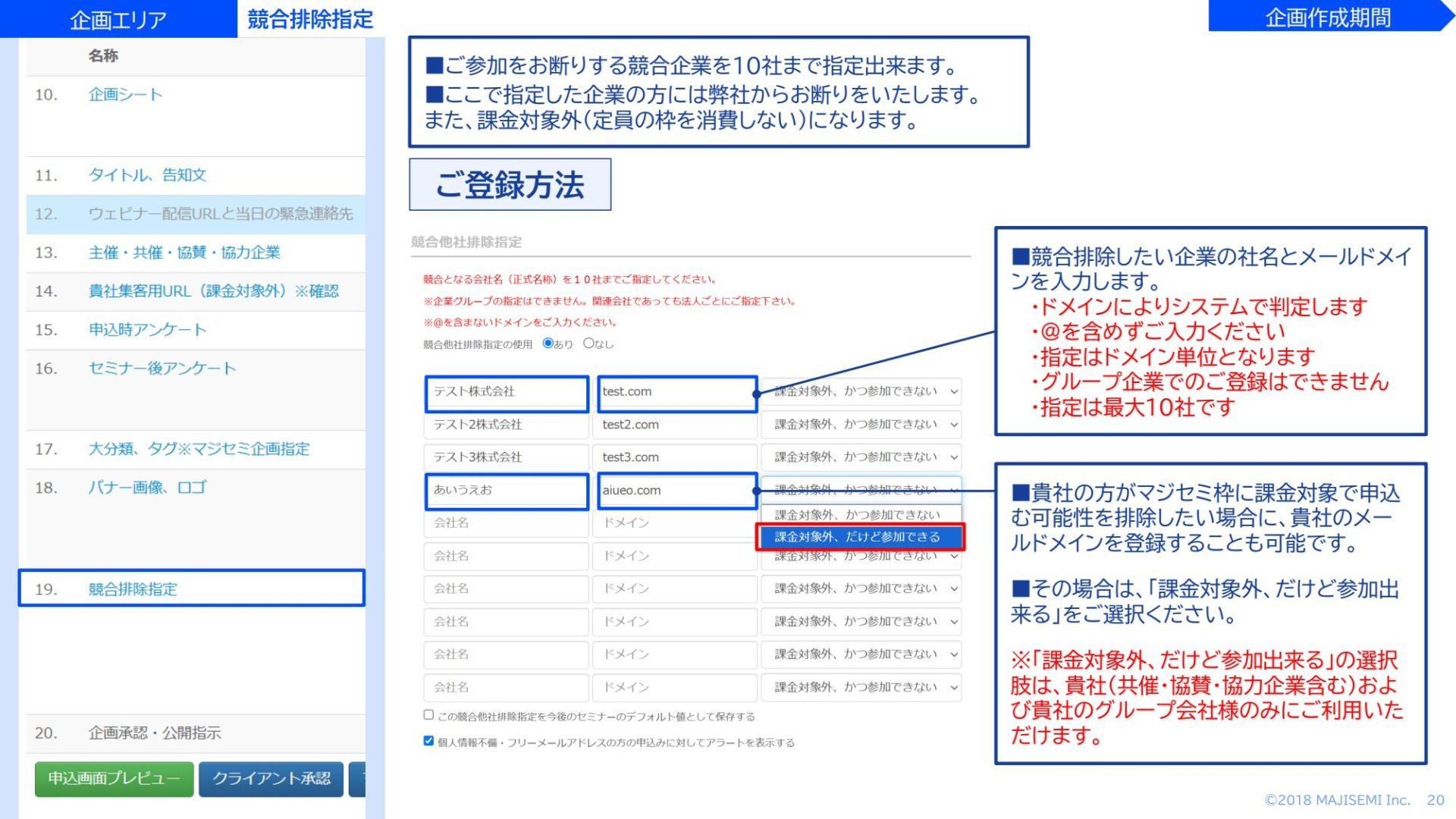Open バナー画像、ロゴ item
The width and height of the screenshot is (1456, 819).
(147, 488)
